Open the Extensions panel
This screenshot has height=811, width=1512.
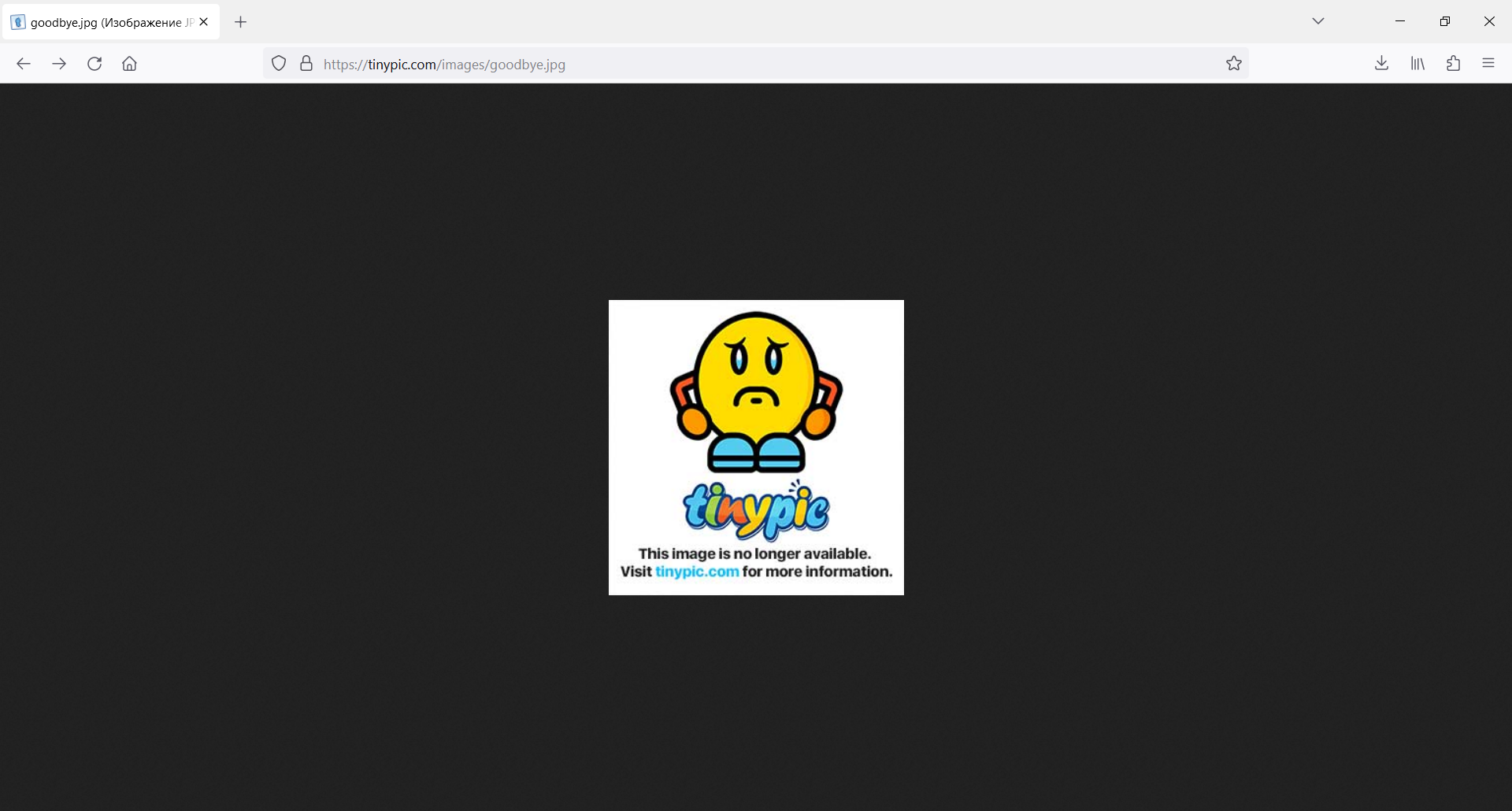tap(1454, 64)
